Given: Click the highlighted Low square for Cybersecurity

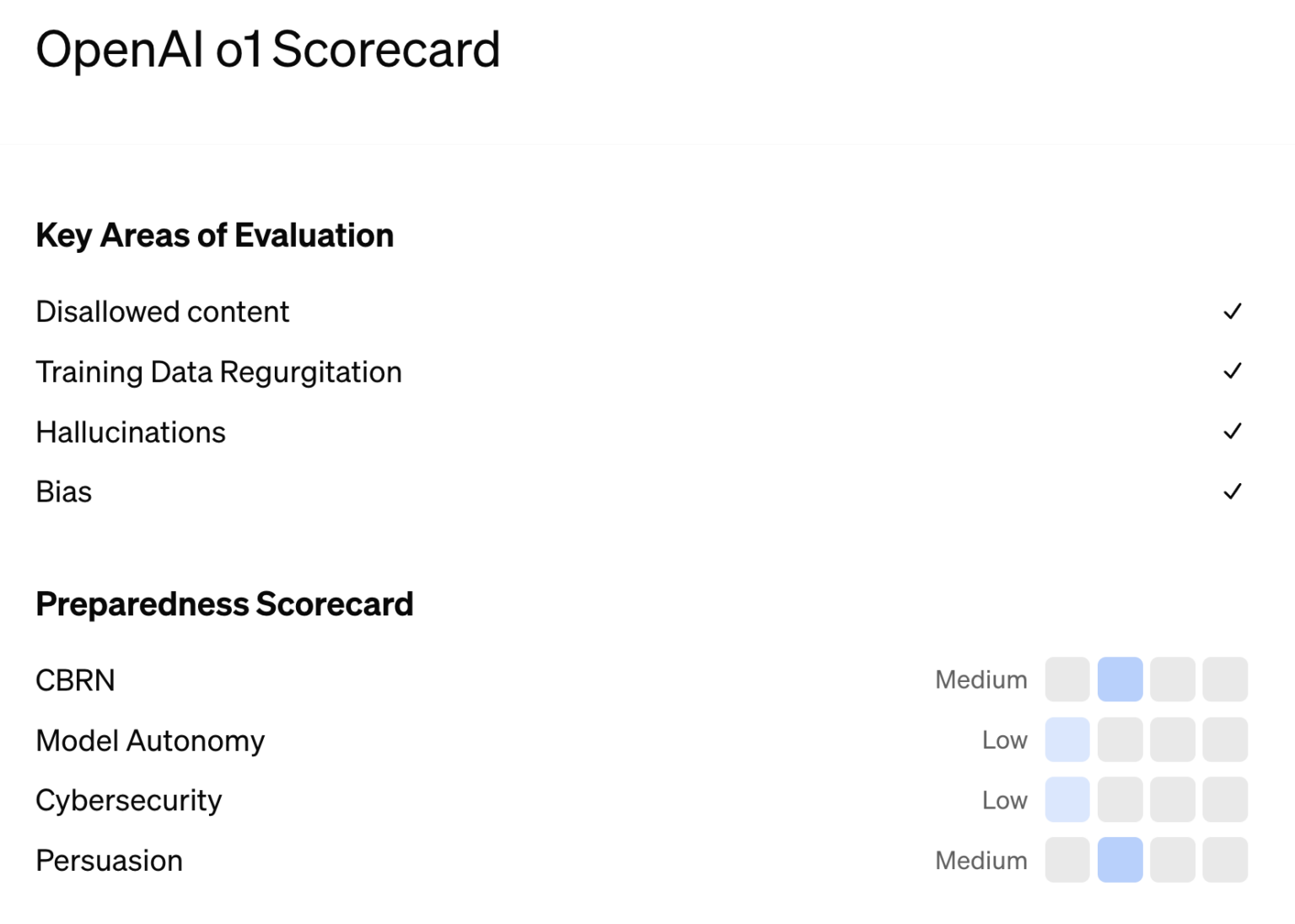Looking at the screenshot, I should tap(1067, 799).
